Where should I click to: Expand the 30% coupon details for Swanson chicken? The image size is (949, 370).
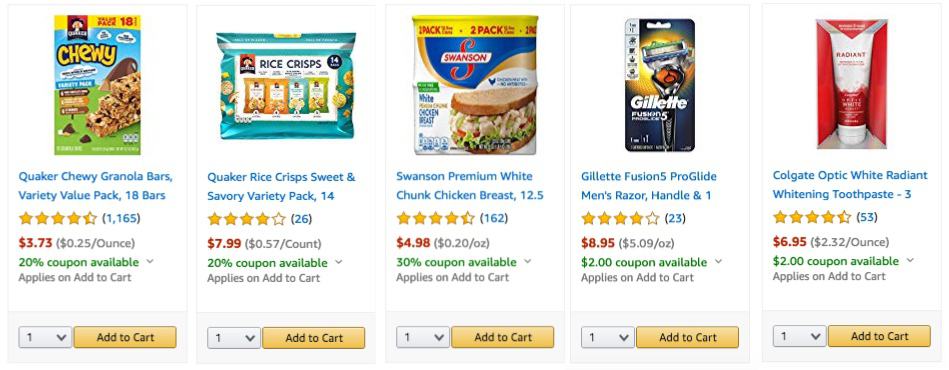(x=527, y=262)
